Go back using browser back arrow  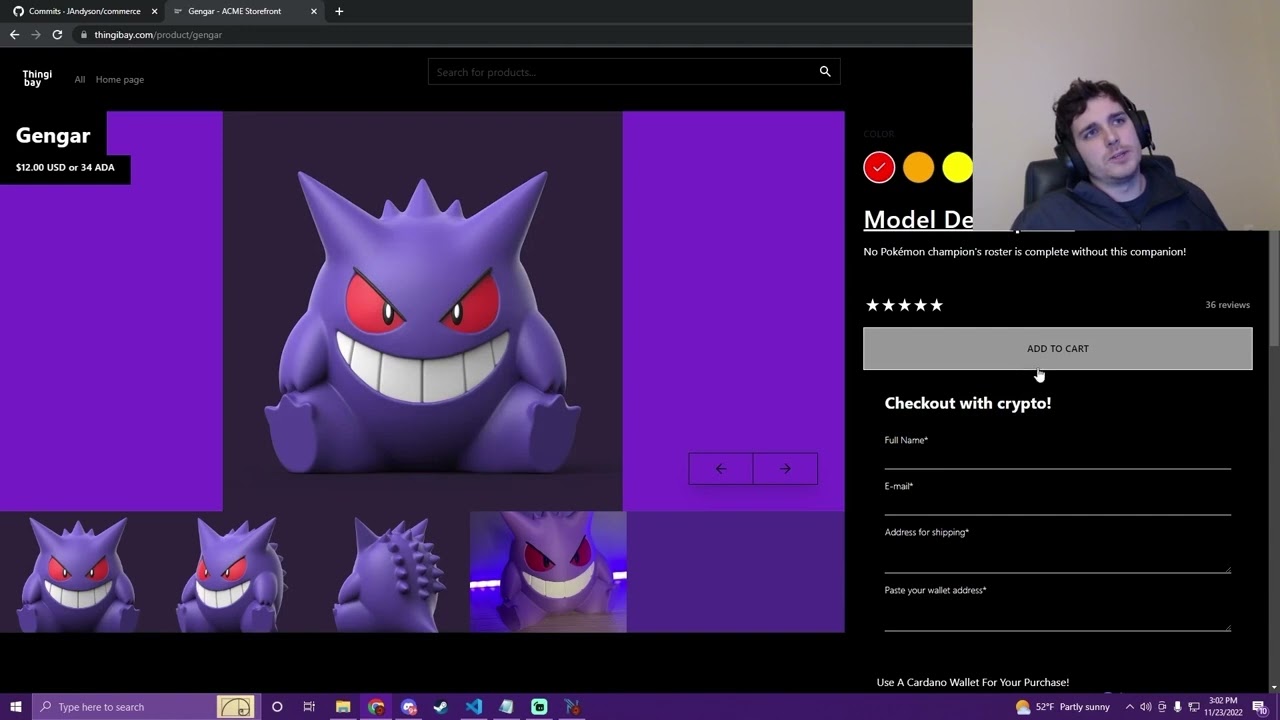[x=14, y=34]
